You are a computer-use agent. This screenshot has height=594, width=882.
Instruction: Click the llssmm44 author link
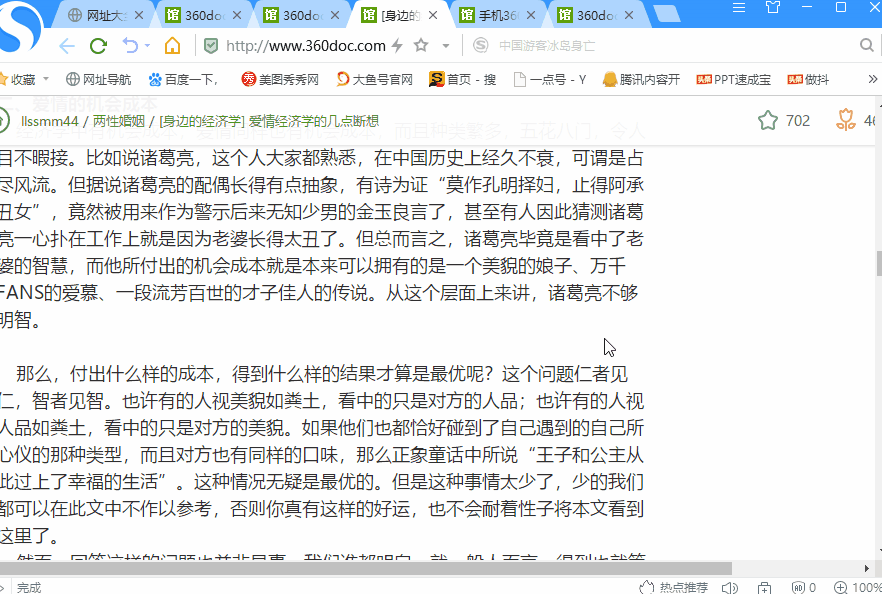click(50, 121)
